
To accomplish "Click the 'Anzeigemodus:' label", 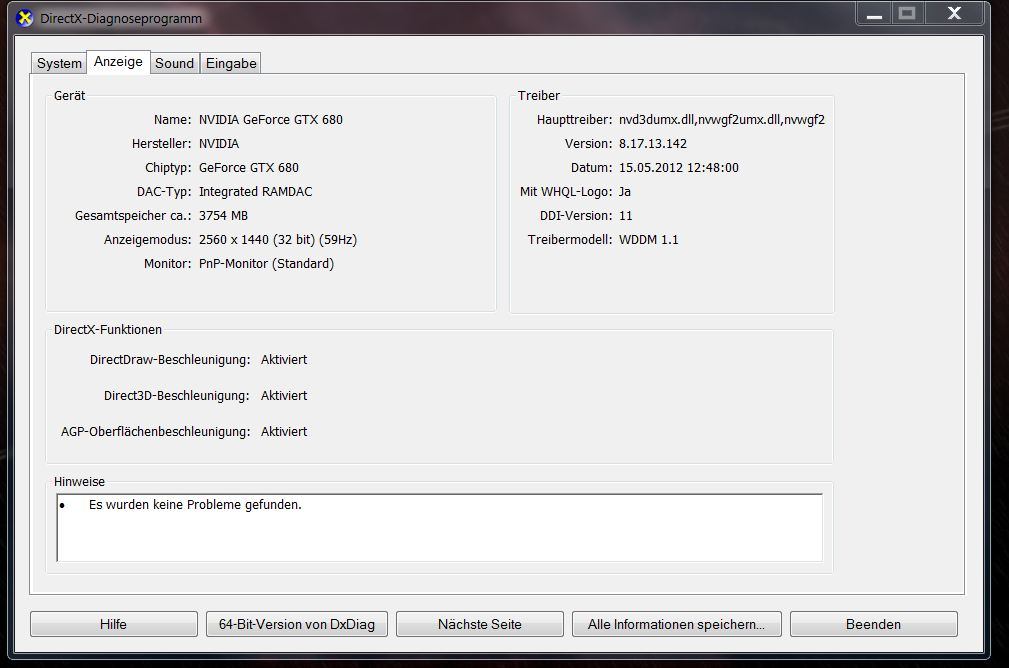I will point(147,239).
